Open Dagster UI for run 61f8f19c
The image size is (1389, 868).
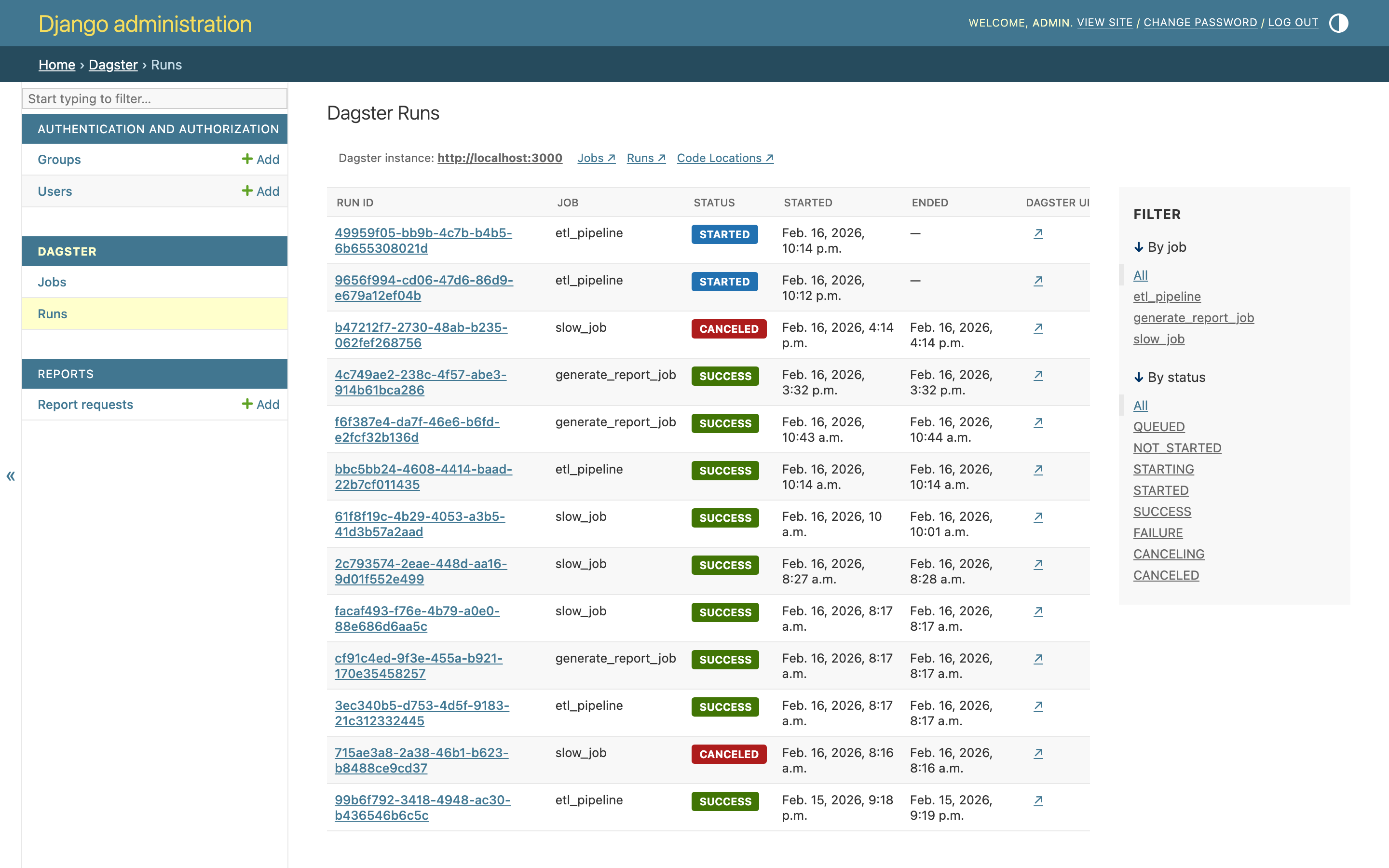pyautogui.click(x=1038, y=516)
